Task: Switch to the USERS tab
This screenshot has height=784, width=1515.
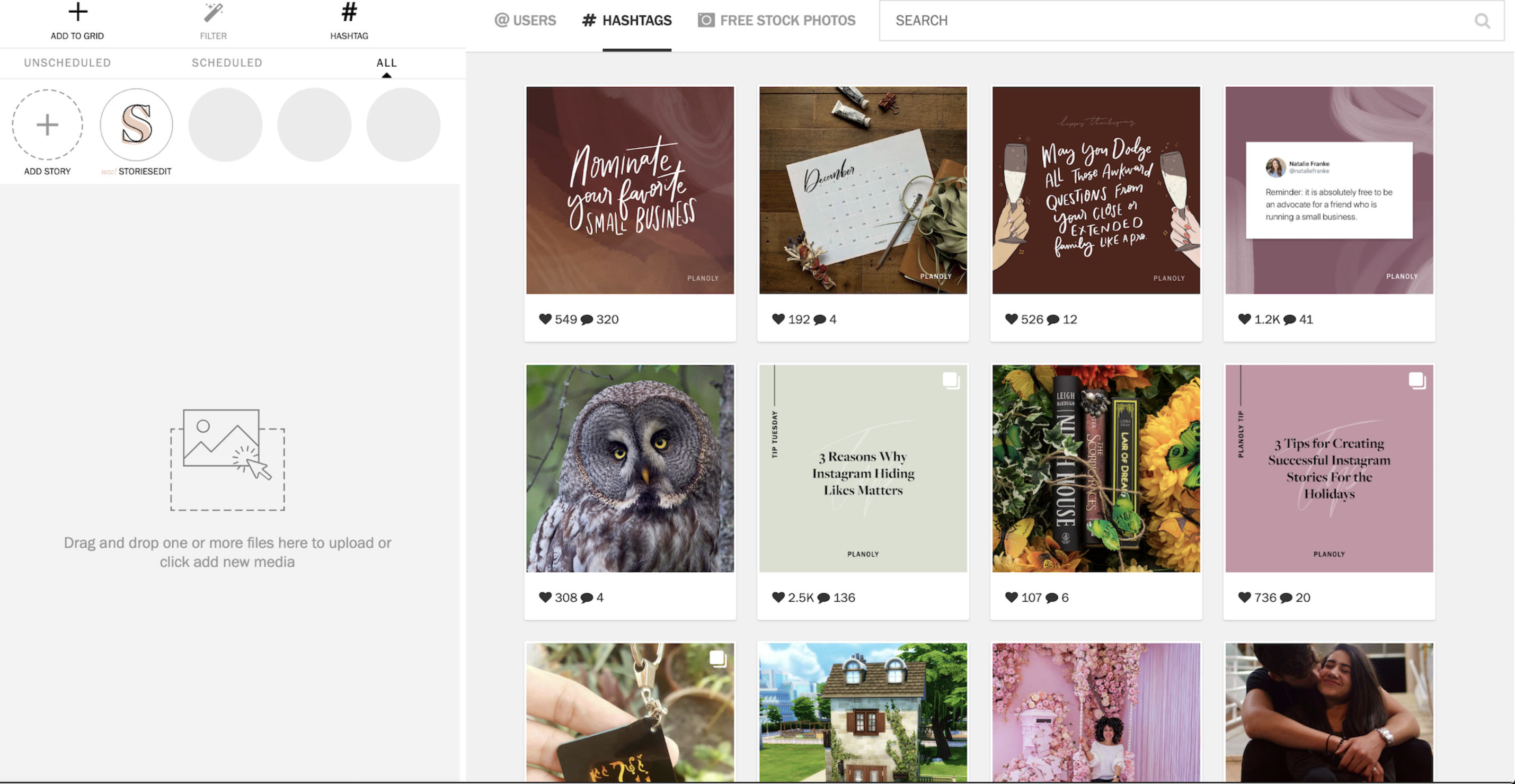Action: coord(527,19)
